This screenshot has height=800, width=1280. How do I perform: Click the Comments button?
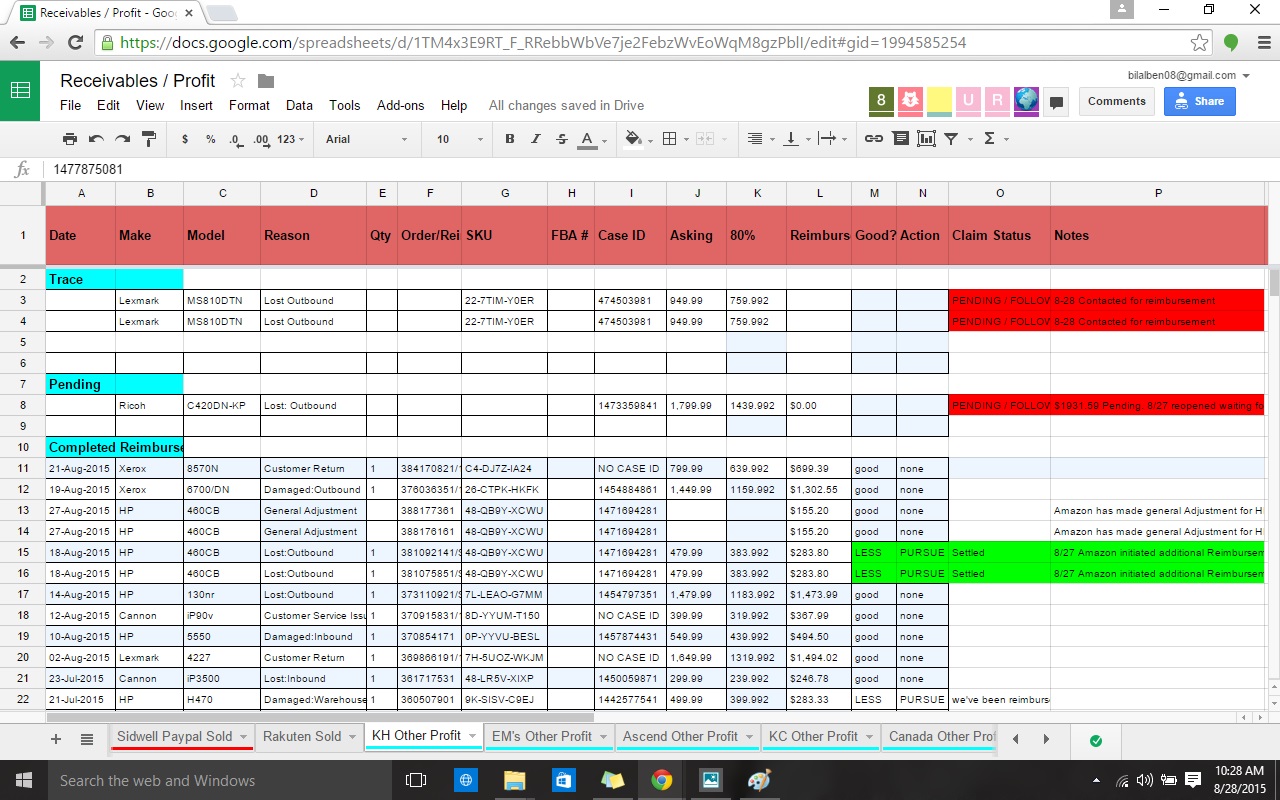[x=1116, y=101]
